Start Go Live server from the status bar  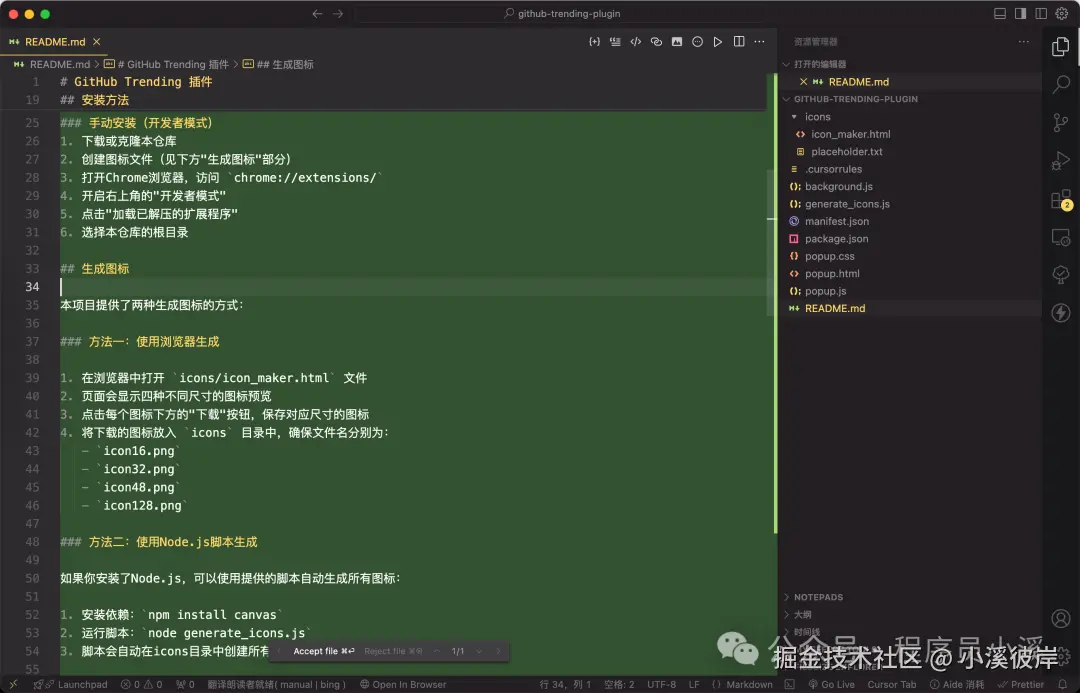830,684
